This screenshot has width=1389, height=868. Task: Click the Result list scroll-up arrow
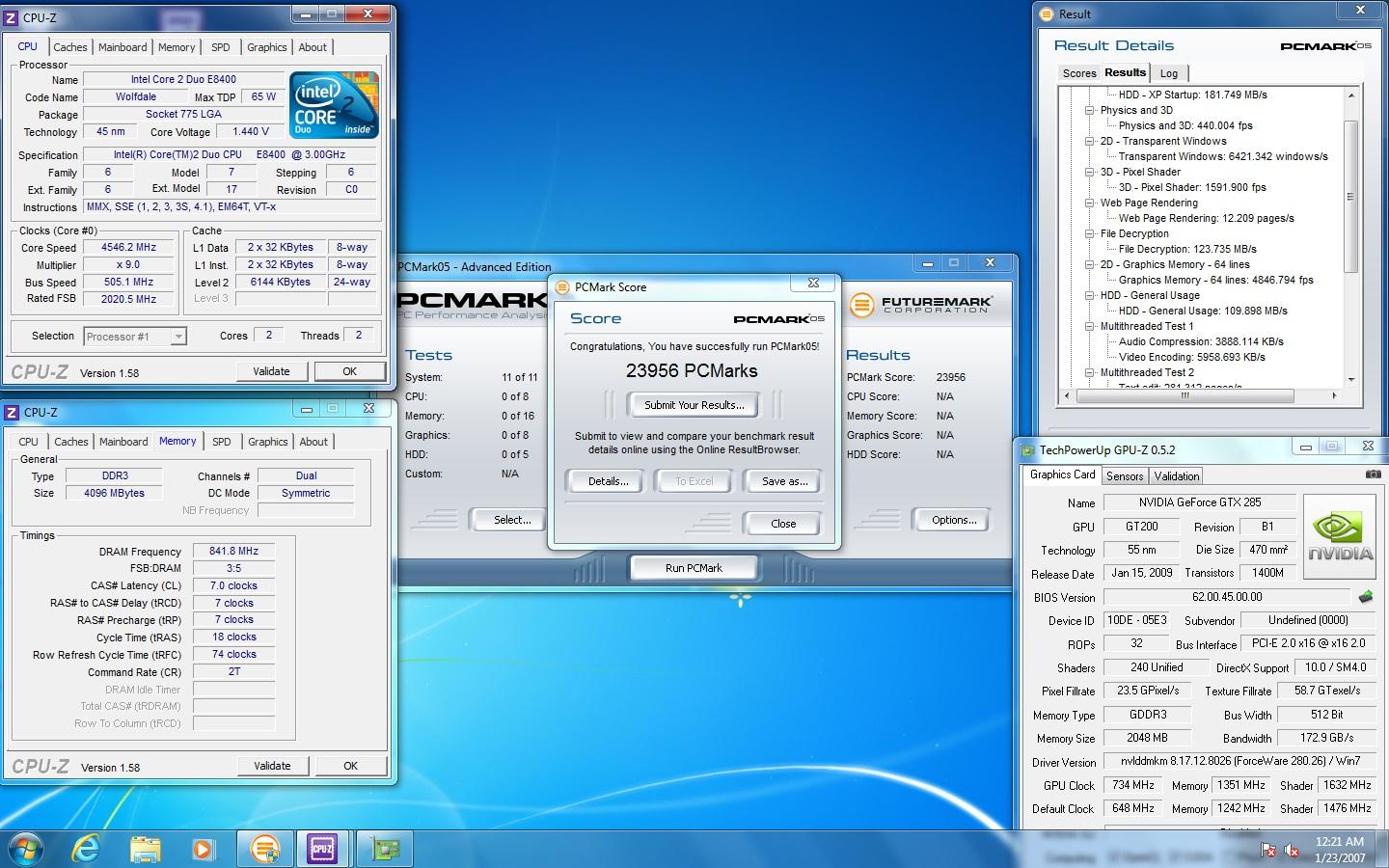pyautogui.click(x=1351, y=95)
